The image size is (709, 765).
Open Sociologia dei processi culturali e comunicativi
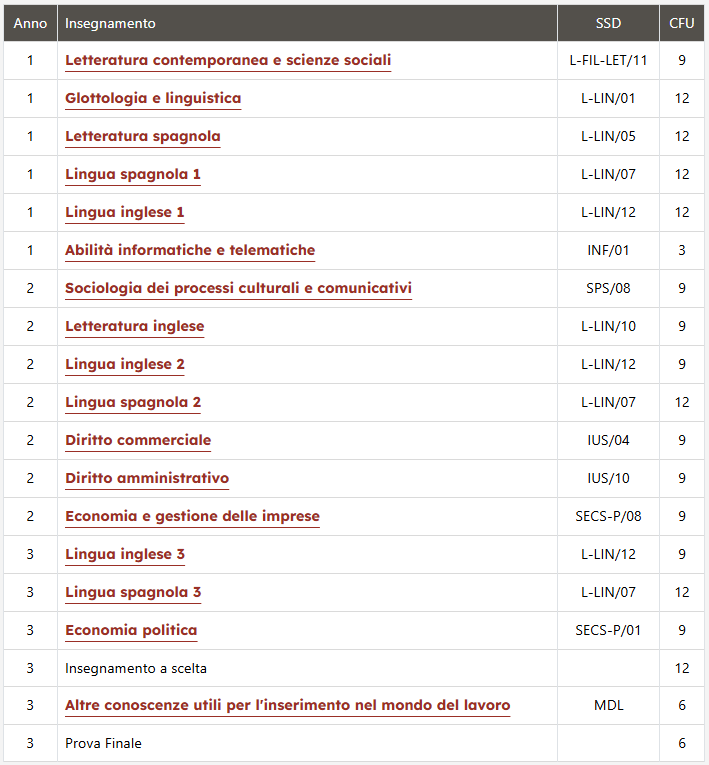(238, 288)
